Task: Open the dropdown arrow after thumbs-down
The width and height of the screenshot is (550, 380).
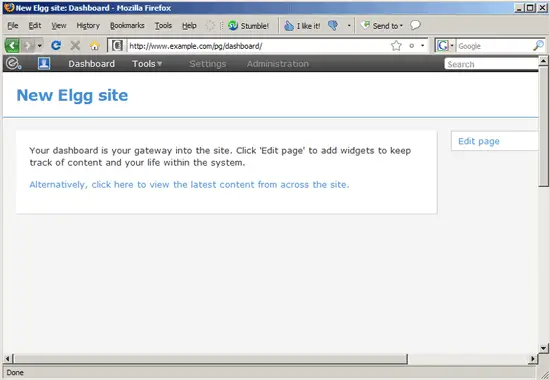Action: pos(349,26)
